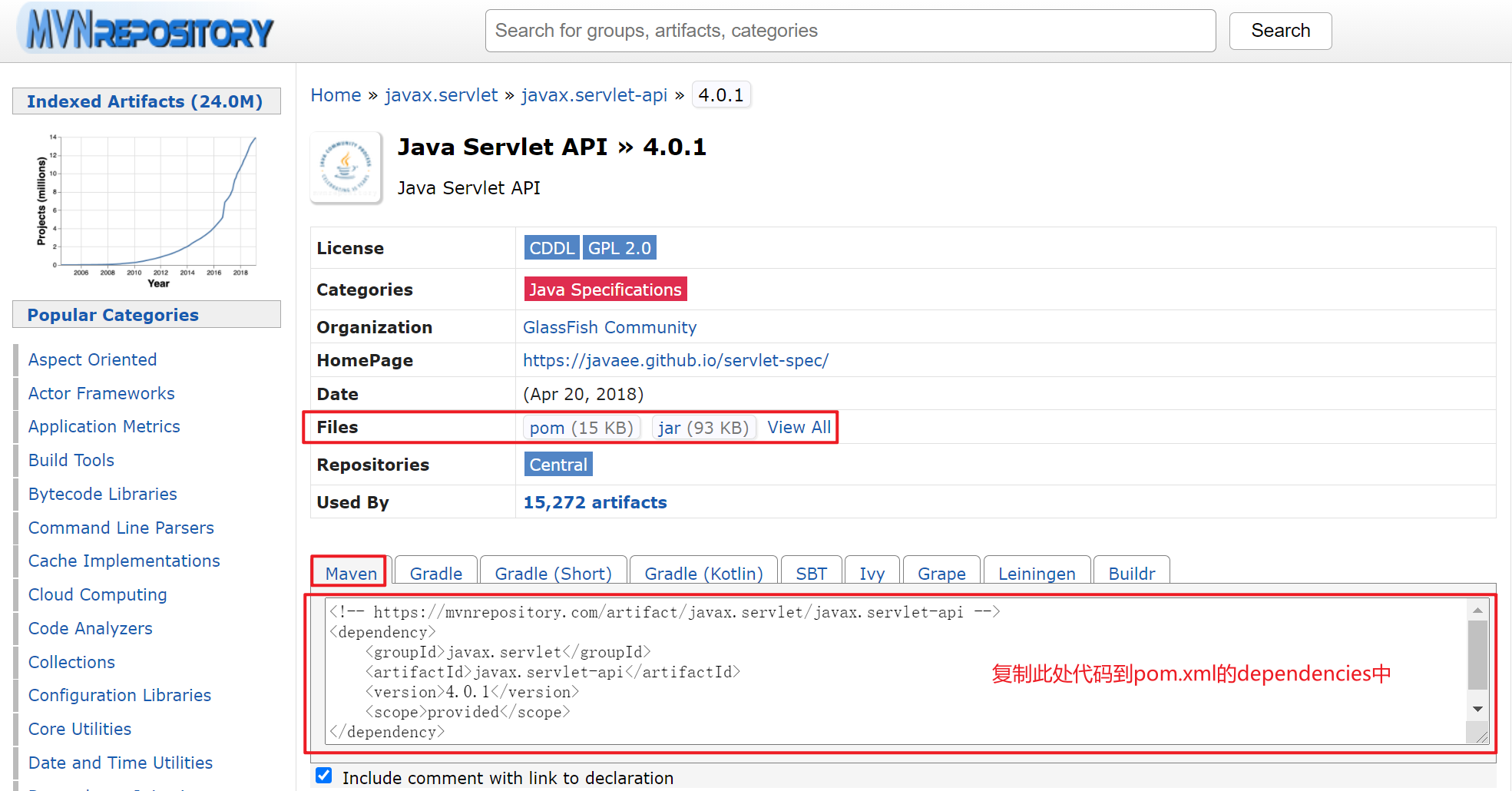Click the Java Servlet API artifact logo
This screenshot has width=1512, height=791.
click(x=346, y=167)
